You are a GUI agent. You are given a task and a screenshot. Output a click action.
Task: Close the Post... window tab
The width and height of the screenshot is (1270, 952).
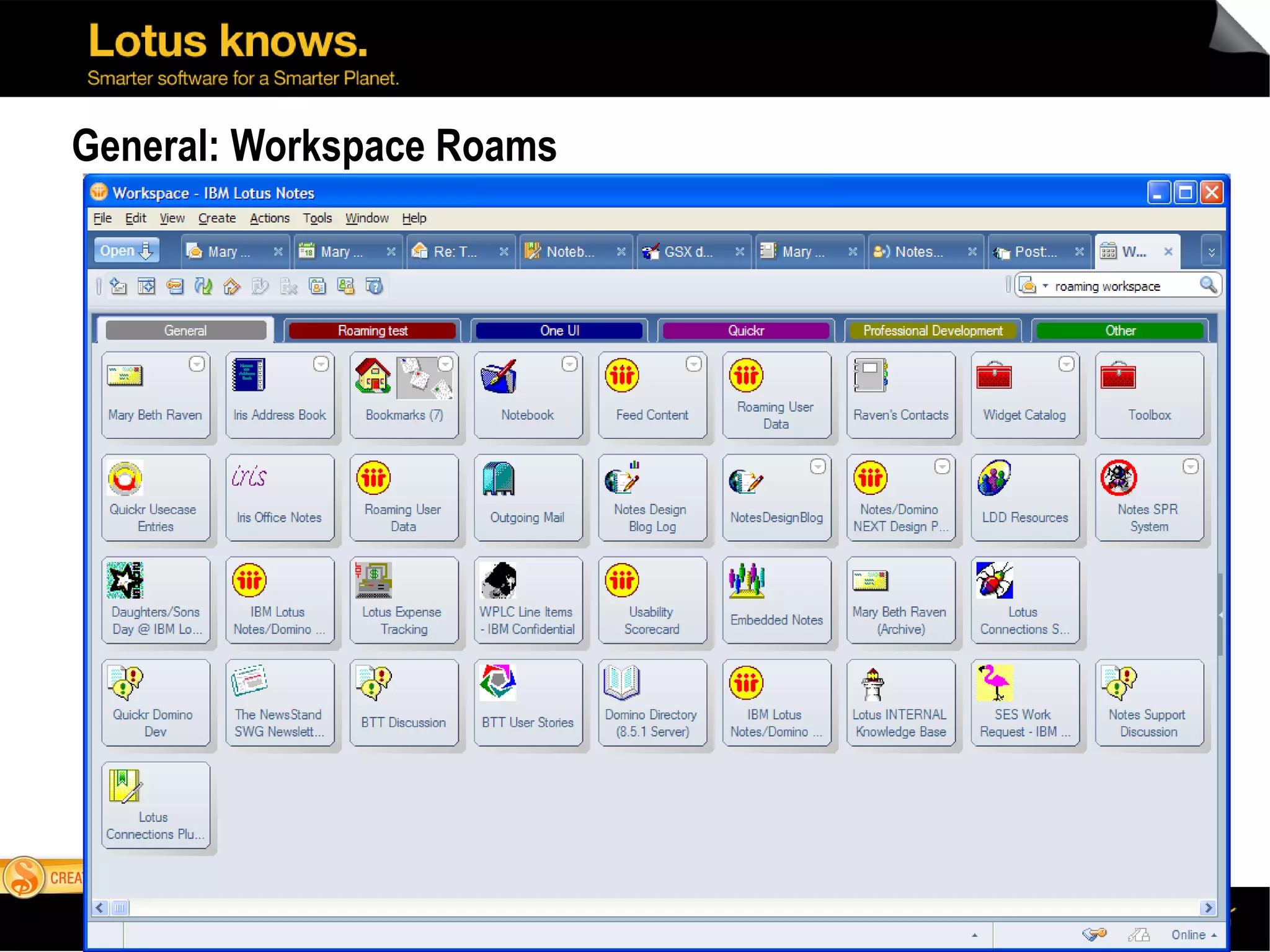pyautogui.click(x=1080, y=252)
